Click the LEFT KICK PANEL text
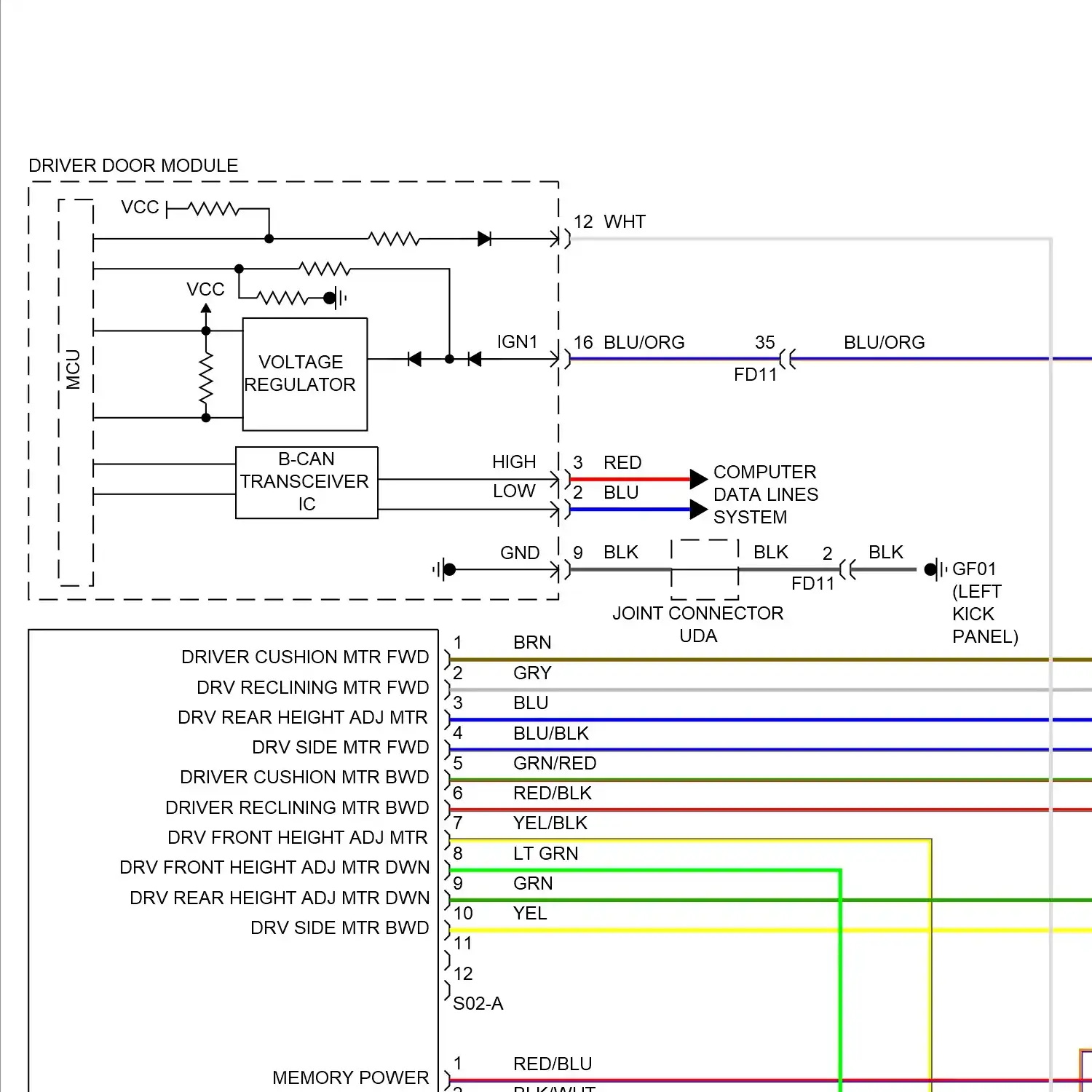 (x=985, y=614)
